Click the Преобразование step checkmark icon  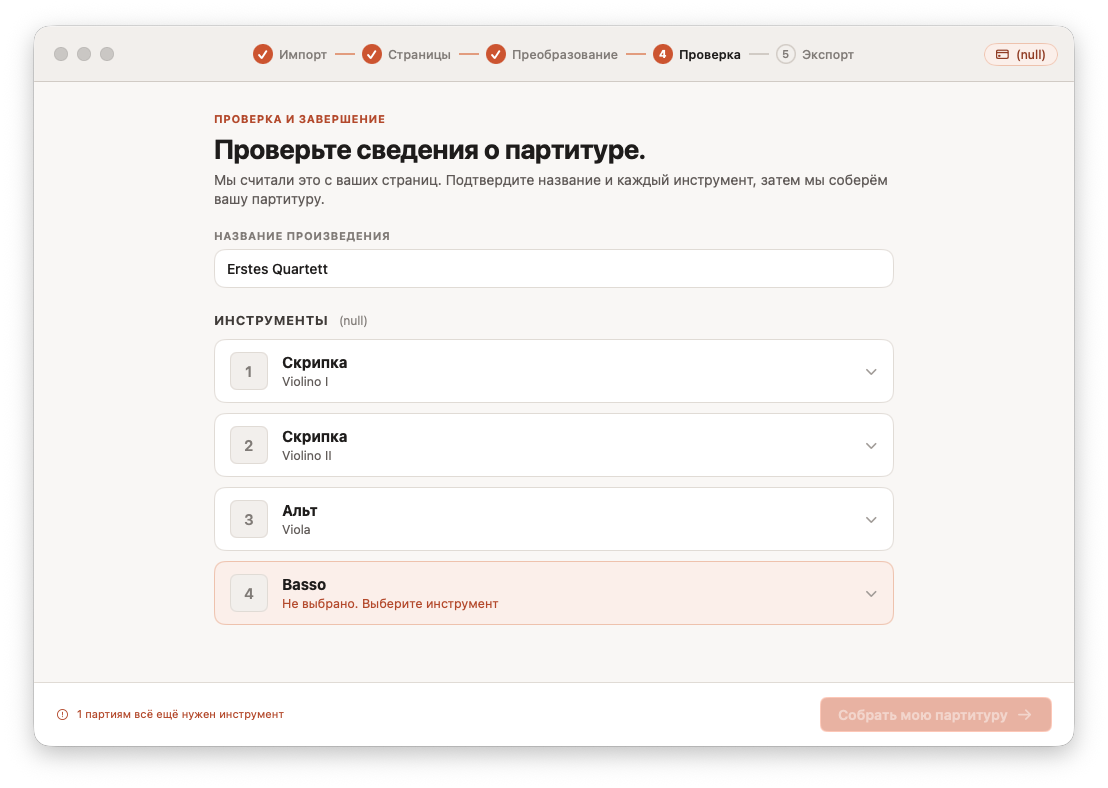pos(496,54)
